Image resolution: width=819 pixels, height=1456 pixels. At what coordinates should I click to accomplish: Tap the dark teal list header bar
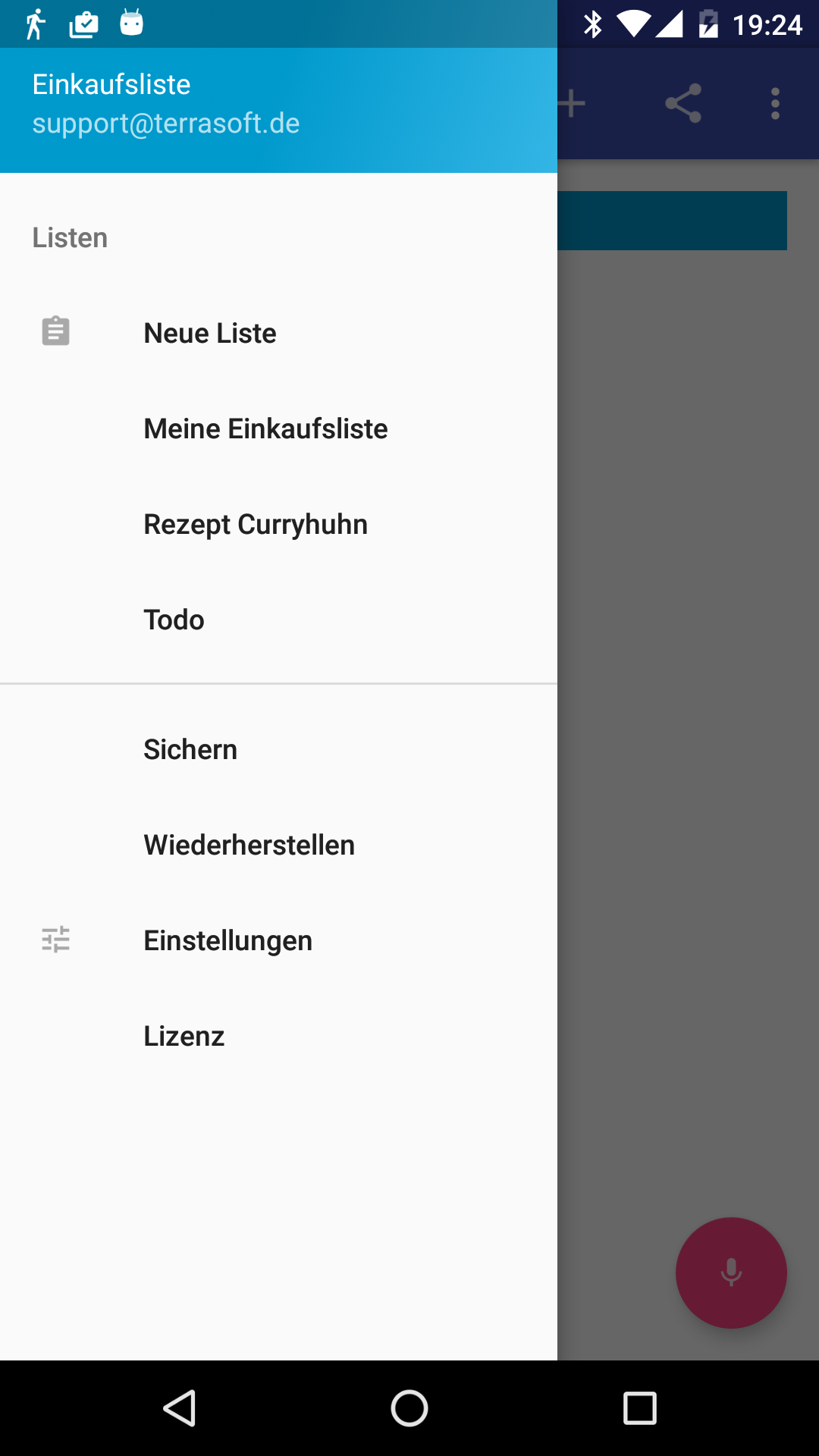(x=672, y=221)
